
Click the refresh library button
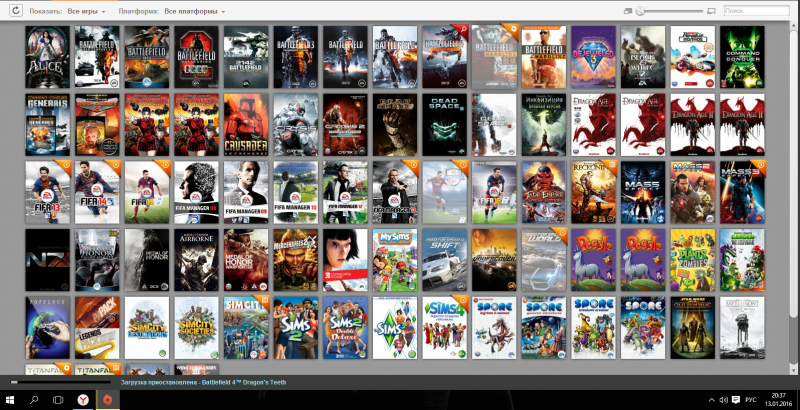click(16, 10)
